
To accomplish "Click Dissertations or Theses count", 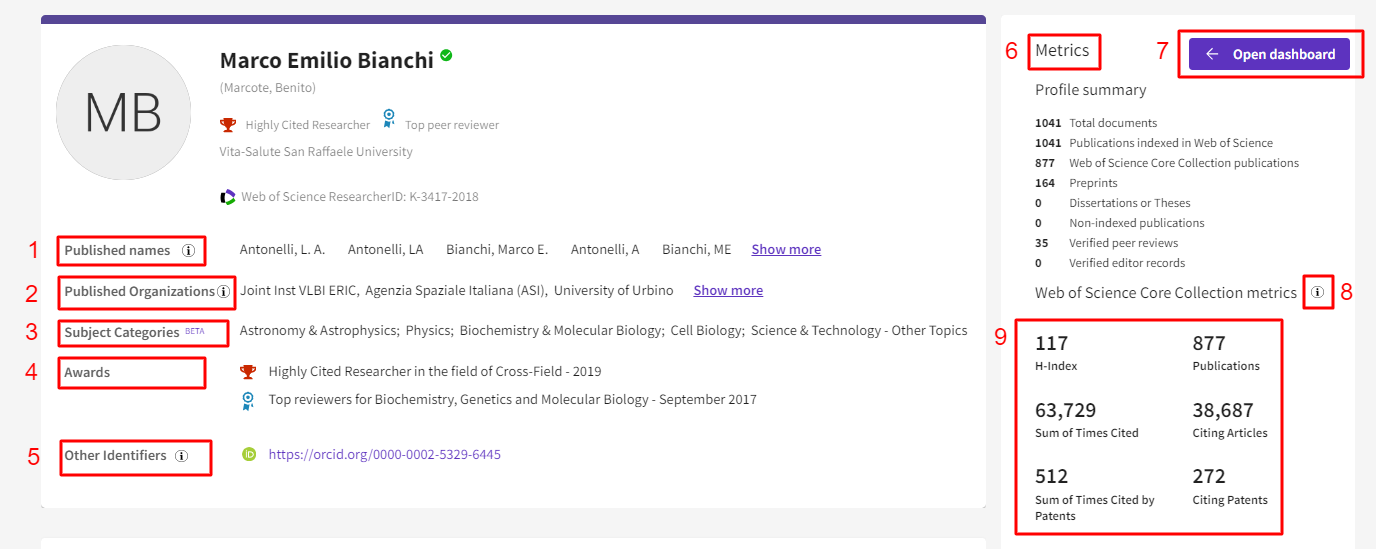I will (x=1113, y=203).
